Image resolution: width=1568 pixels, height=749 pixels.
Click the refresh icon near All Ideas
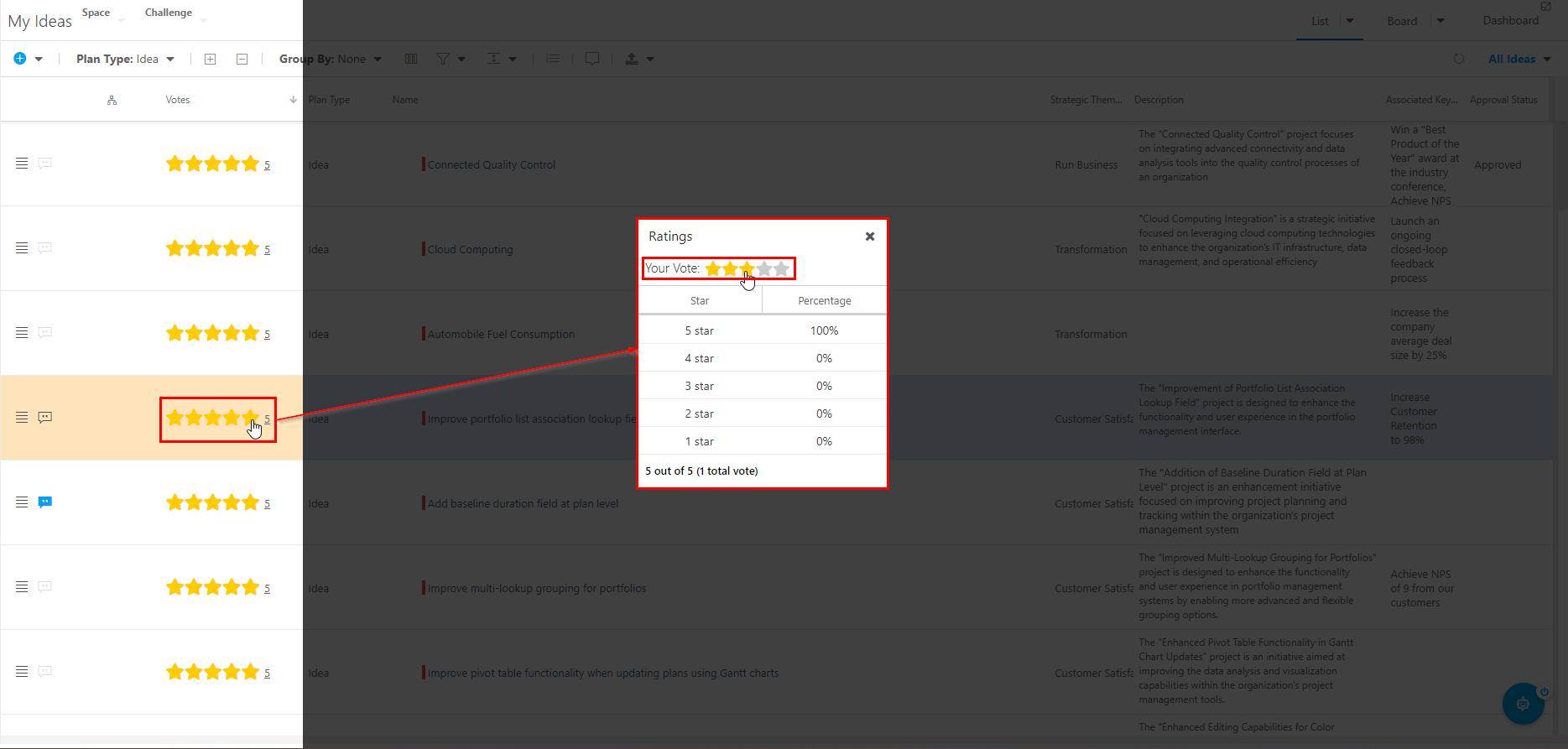click(x=1459, y=59)
